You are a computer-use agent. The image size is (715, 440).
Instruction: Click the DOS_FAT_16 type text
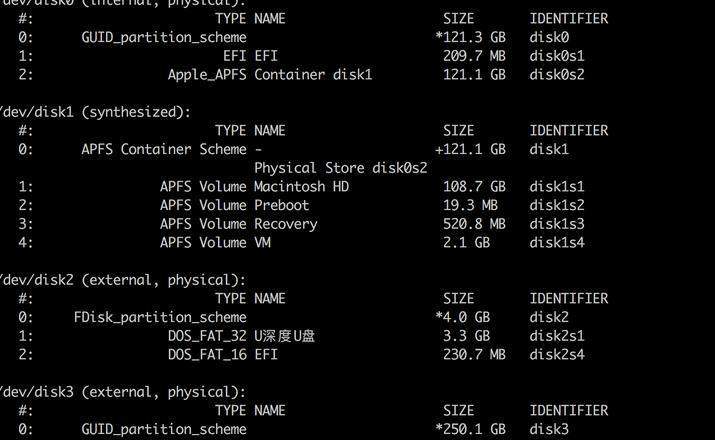[207, 355]
